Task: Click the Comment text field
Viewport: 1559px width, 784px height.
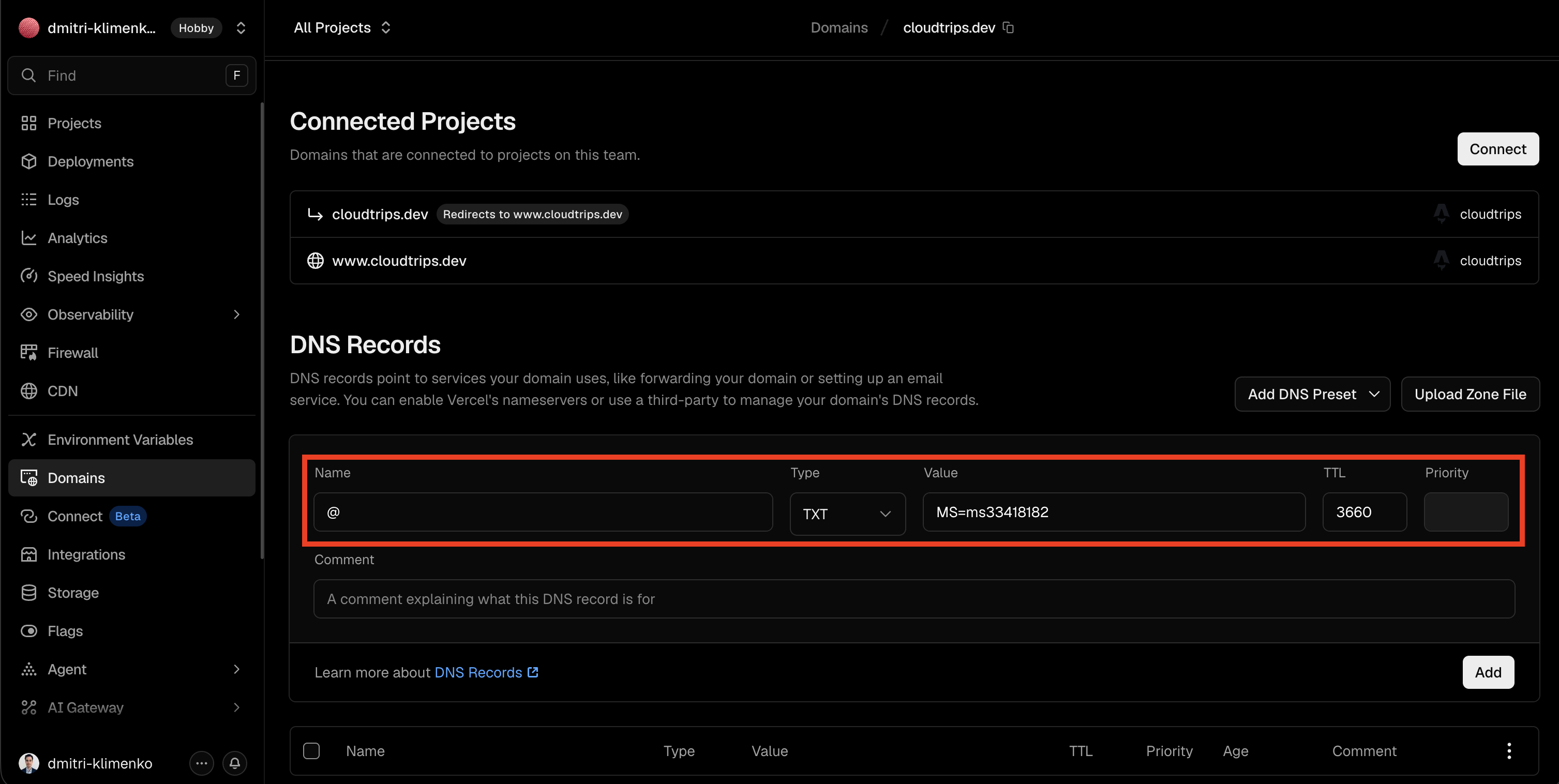Action: [914, 599]
